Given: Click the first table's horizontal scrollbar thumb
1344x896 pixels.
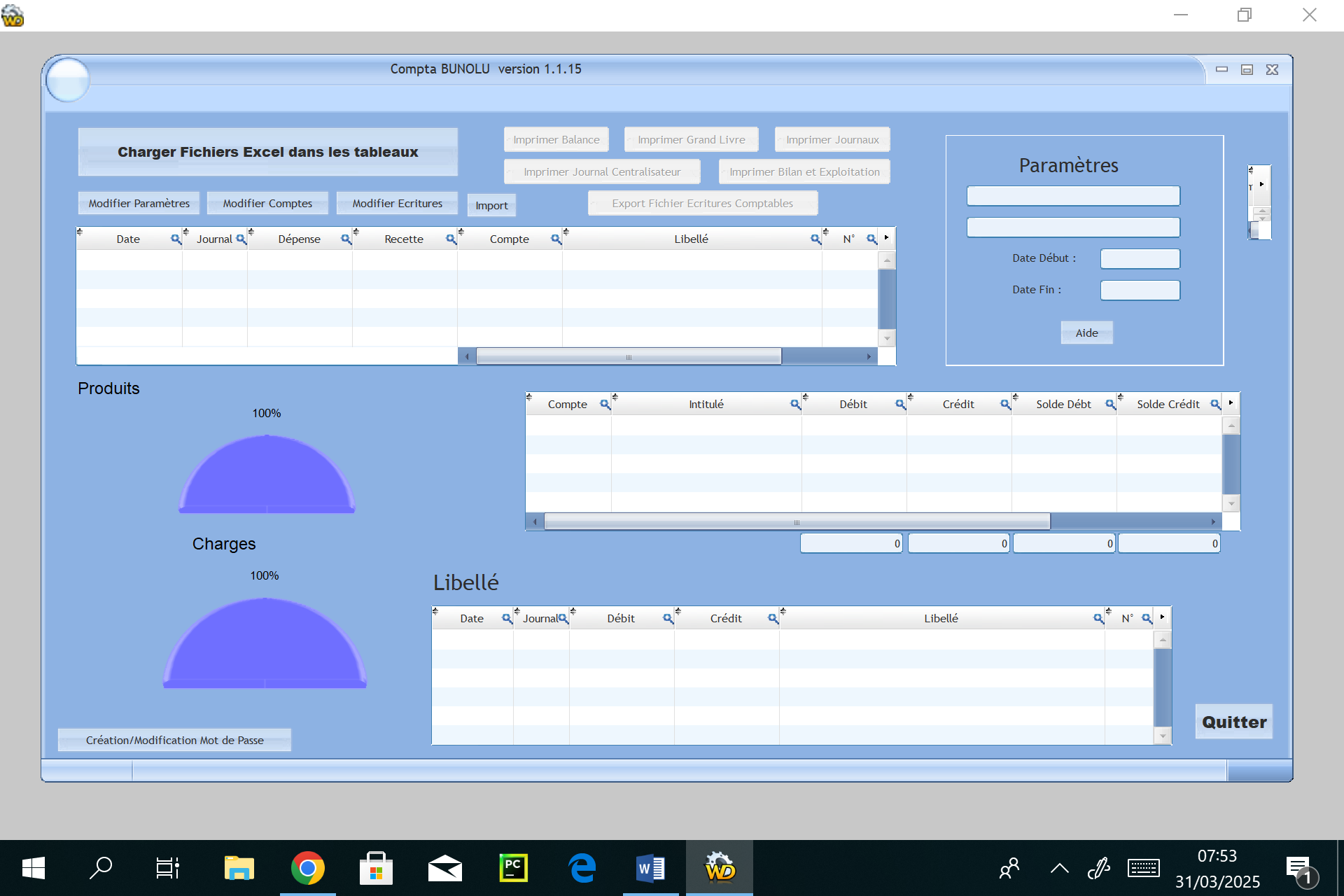Looking at the screenshot, I should (628, 357).
